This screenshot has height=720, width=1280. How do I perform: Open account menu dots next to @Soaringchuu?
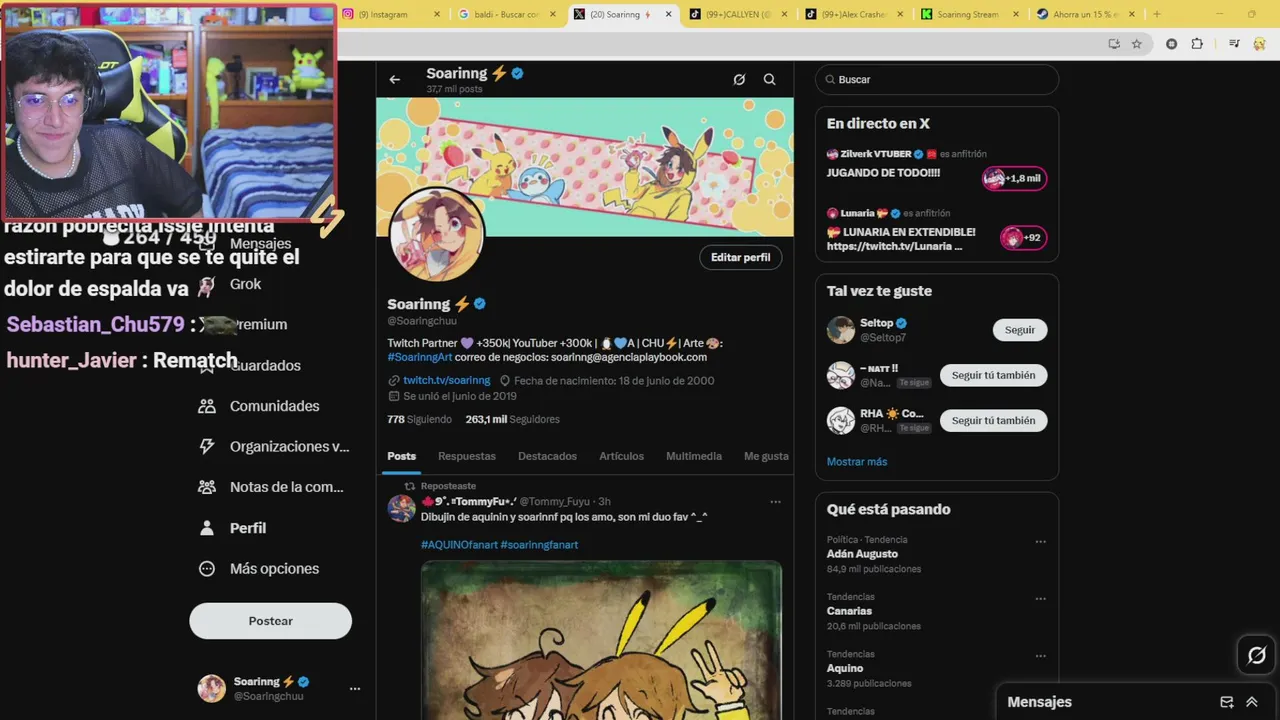coord(354,688)
